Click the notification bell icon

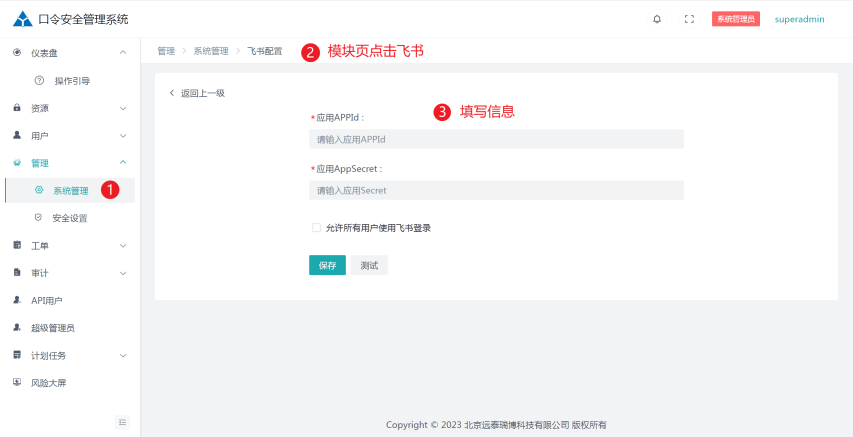657,19
